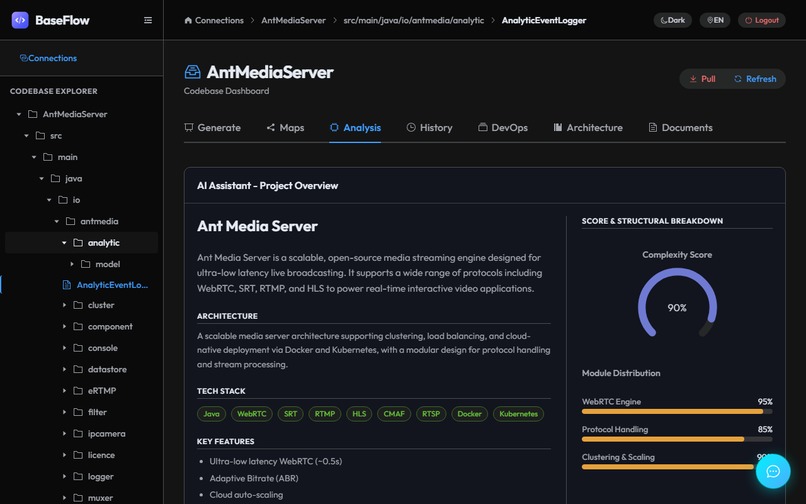Go to AntMediaServer breadcrumb
Image resolution: width=806 pixels, height=504 pixels.
pyautogui.click(x=294, y=21)
